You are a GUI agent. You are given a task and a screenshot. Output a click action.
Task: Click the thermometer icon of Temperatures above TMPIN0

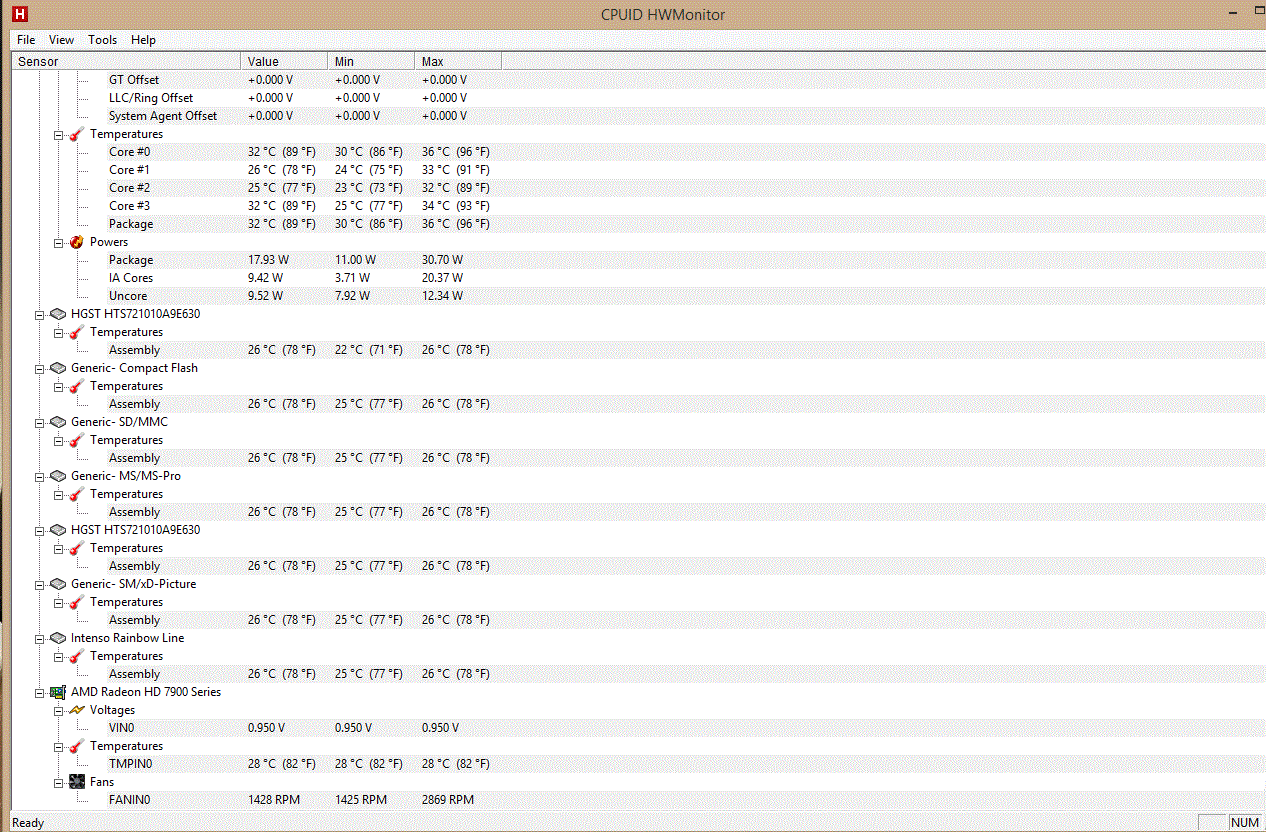click(x=77, y=746)
